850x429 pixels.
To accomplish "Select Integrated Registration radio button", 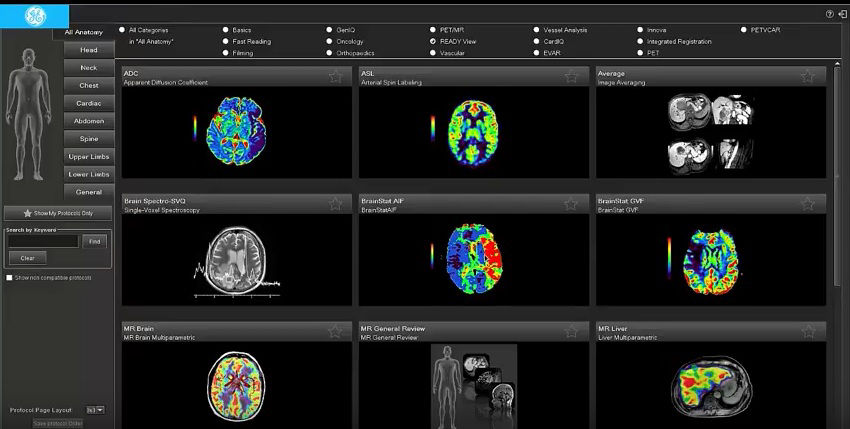I will point(640,41).
